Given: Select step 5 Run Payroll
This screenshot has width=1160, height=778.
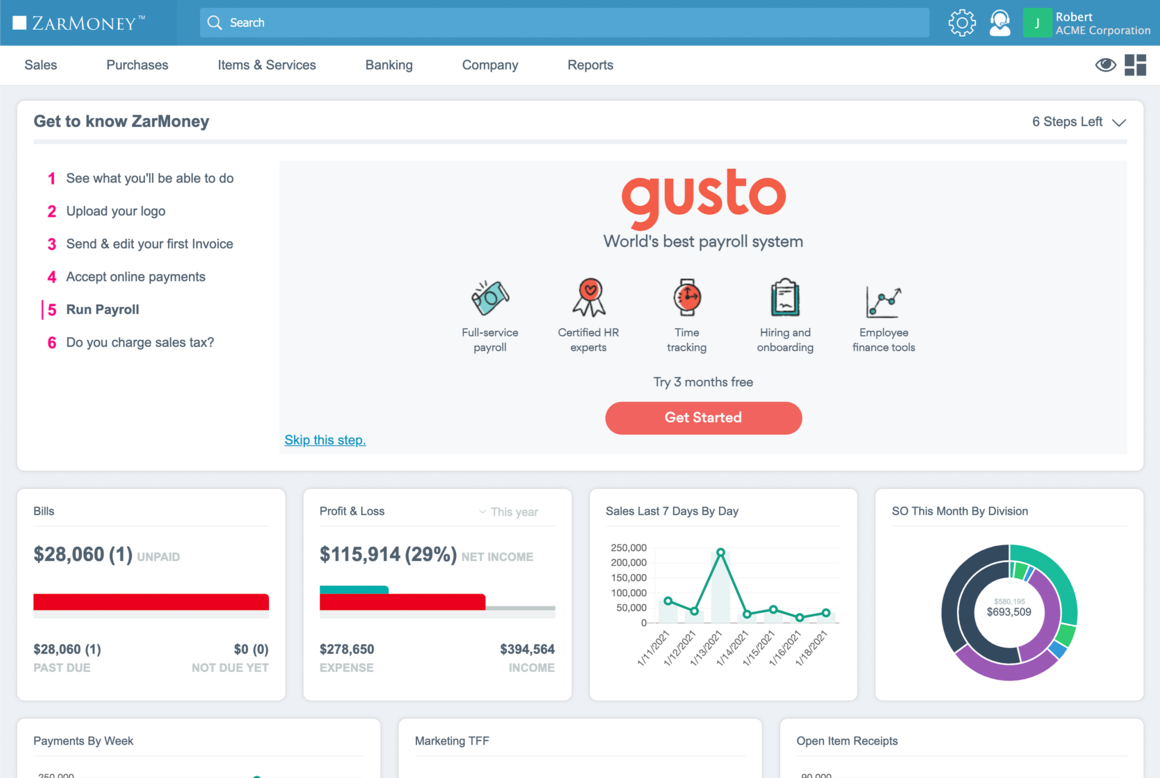Looking at the screenshot, I should pos(93,310).
